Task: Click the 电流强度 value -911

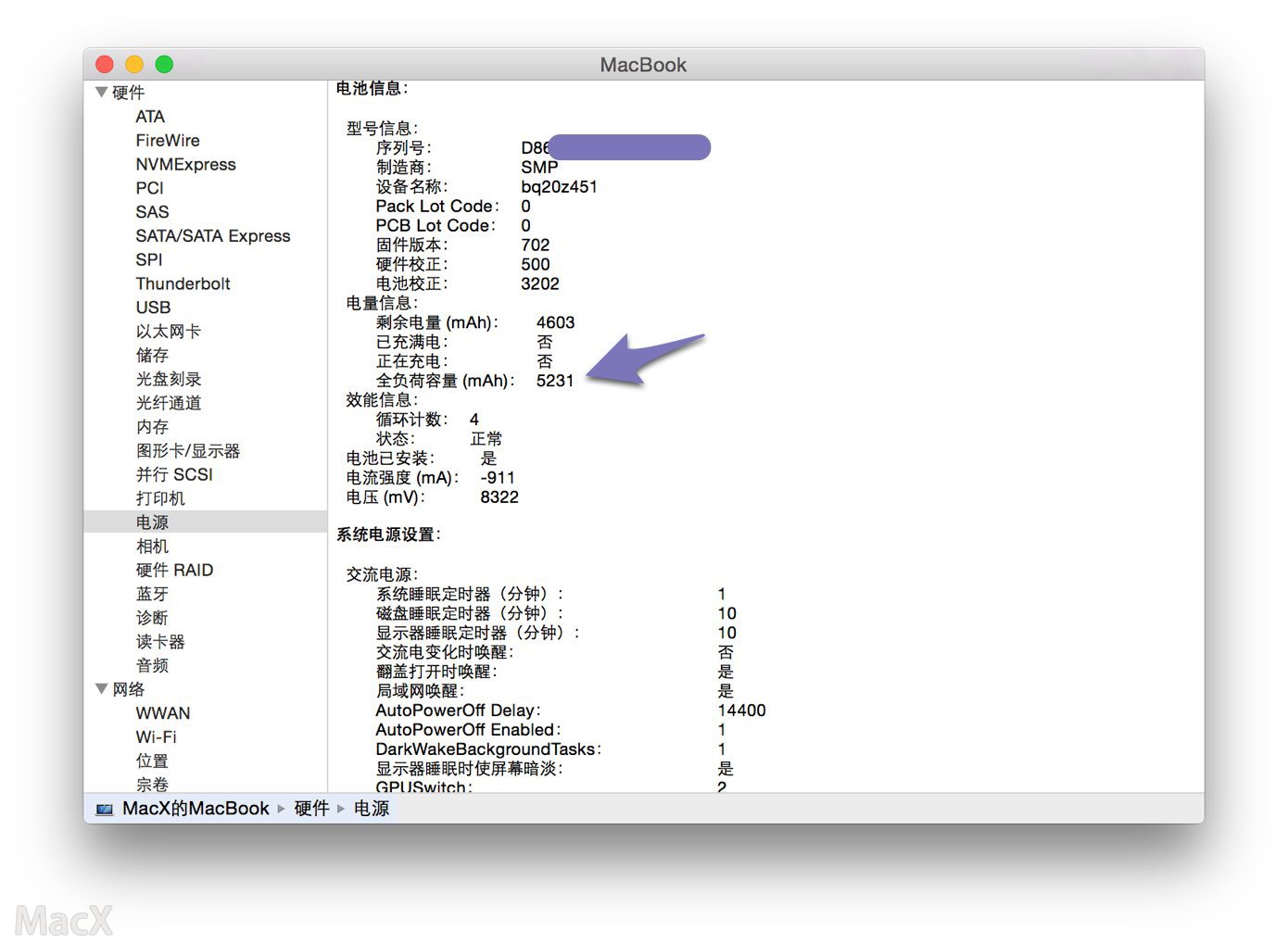Action: pos(498,478)
